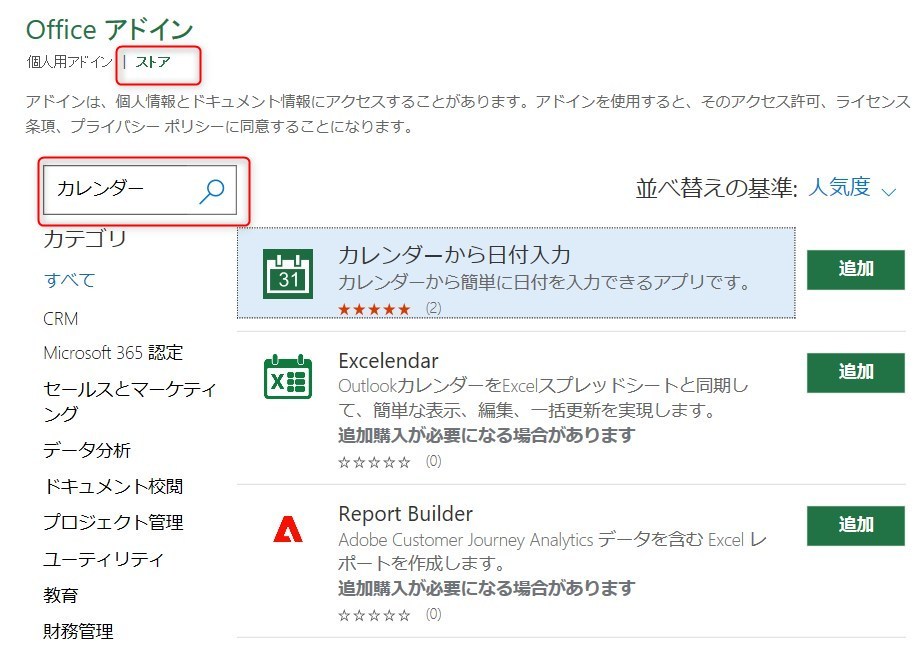The height and width of the screenshot is (648, 917).
Task: Add the Report Builder add-in
Action: coord(855,525)
